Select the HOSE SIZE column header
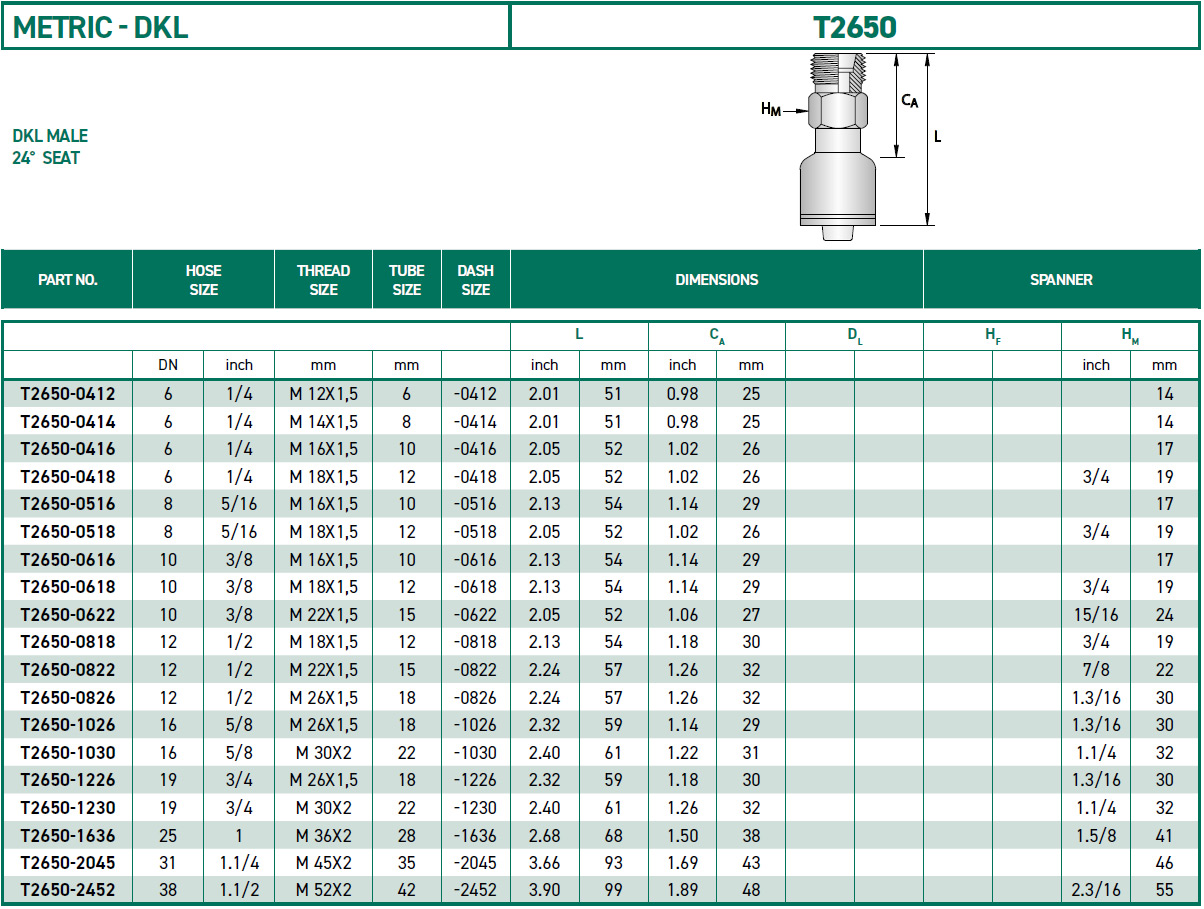 point(203,280)
